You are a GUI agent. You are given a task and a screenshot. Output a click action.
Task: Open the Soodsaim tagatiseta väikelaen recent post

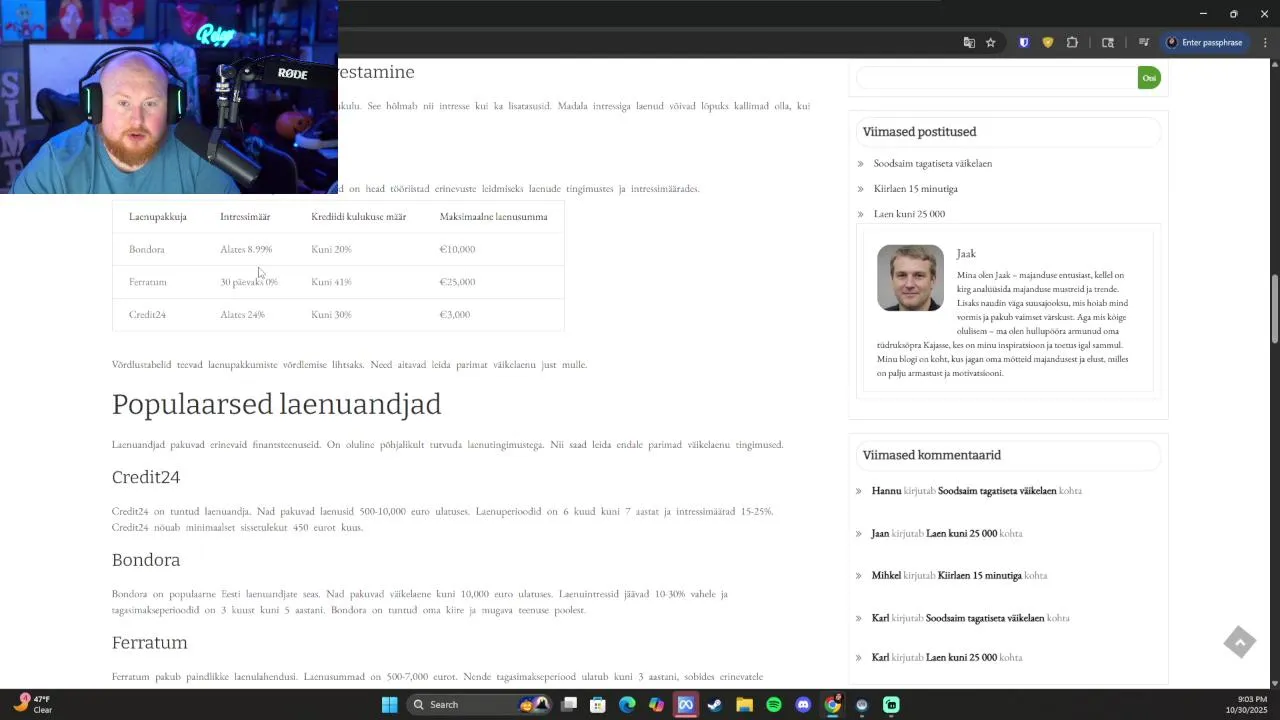(x=932, y=163)
